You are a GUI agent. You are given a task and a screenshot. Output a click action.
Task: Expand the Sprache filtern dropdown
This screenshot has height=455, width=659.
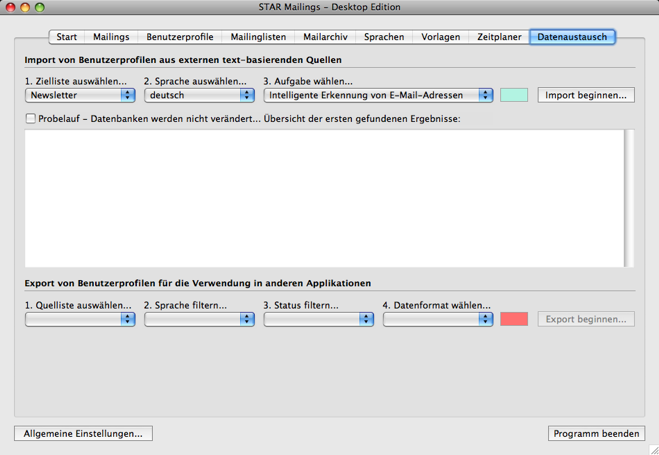[200, 319]
